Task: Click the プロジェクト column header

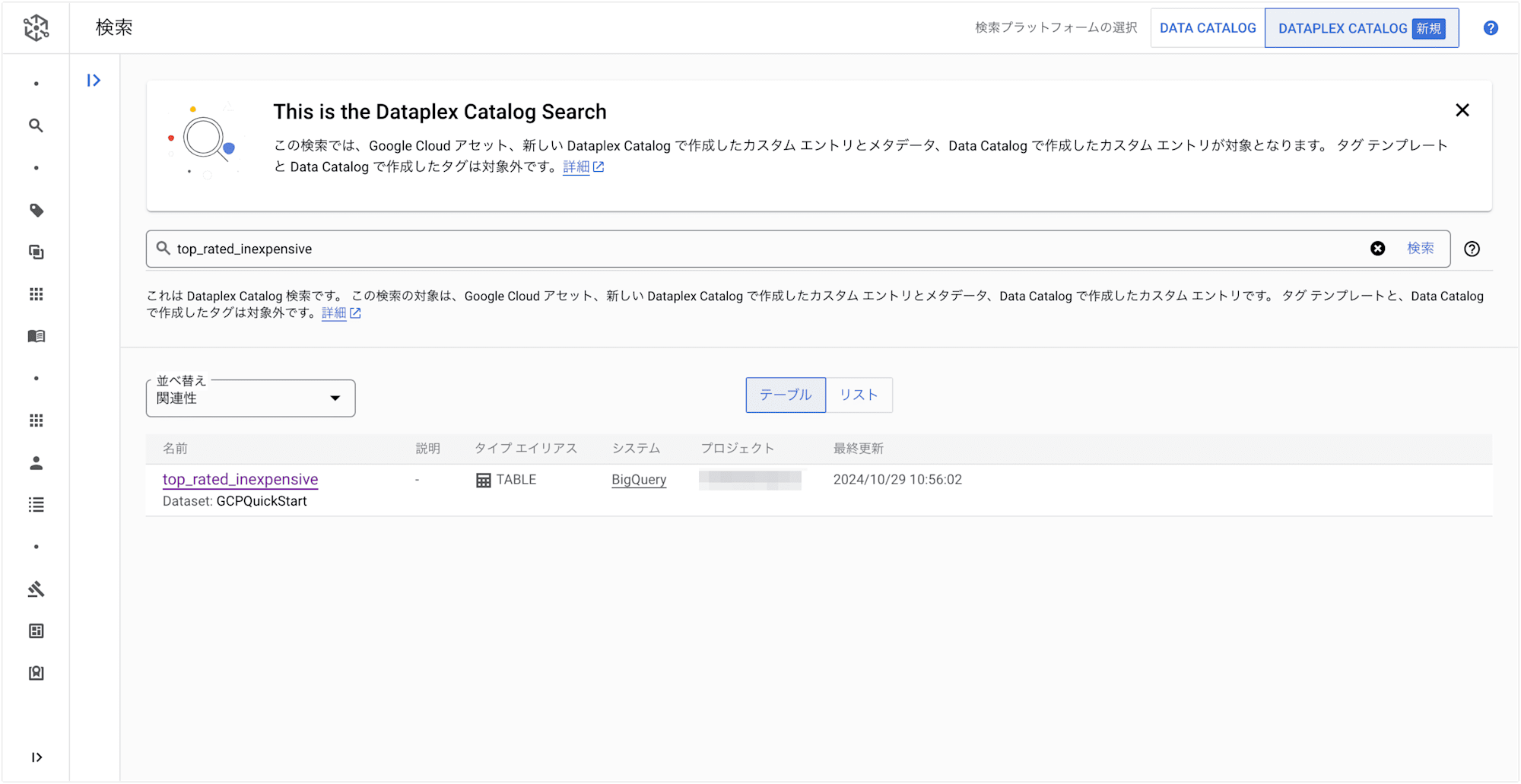Action: click(738, 449)
